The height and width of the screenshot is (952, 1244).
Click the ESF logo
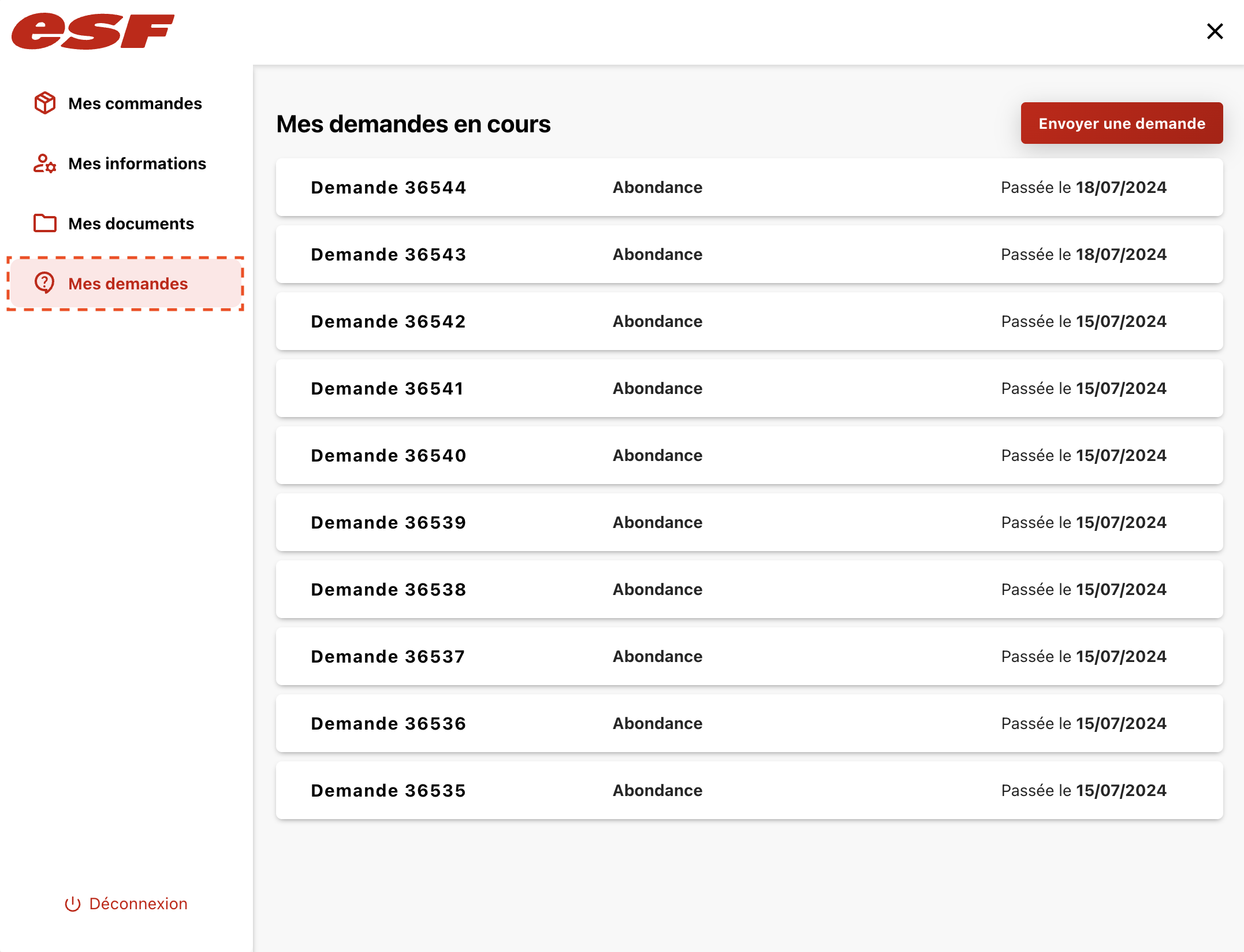tap(92, 31)
